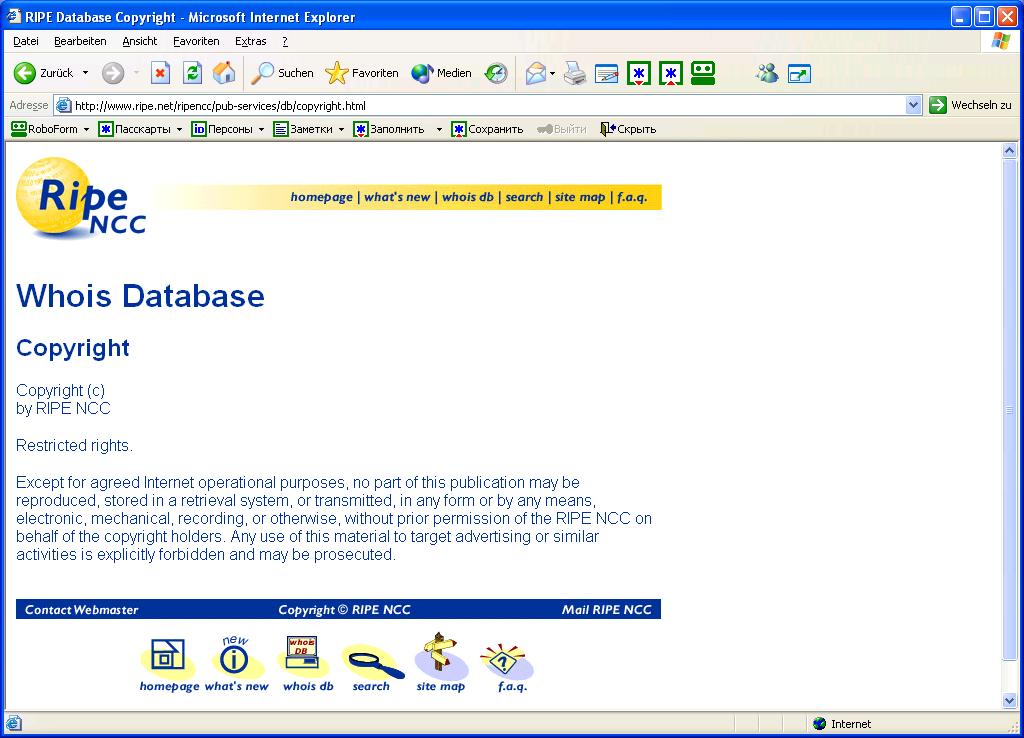This screenshot has height=738, width=1024.
Task: Click homepage in the yellow navigation bar
Action: pyautogui.click(x=321, y=197)
